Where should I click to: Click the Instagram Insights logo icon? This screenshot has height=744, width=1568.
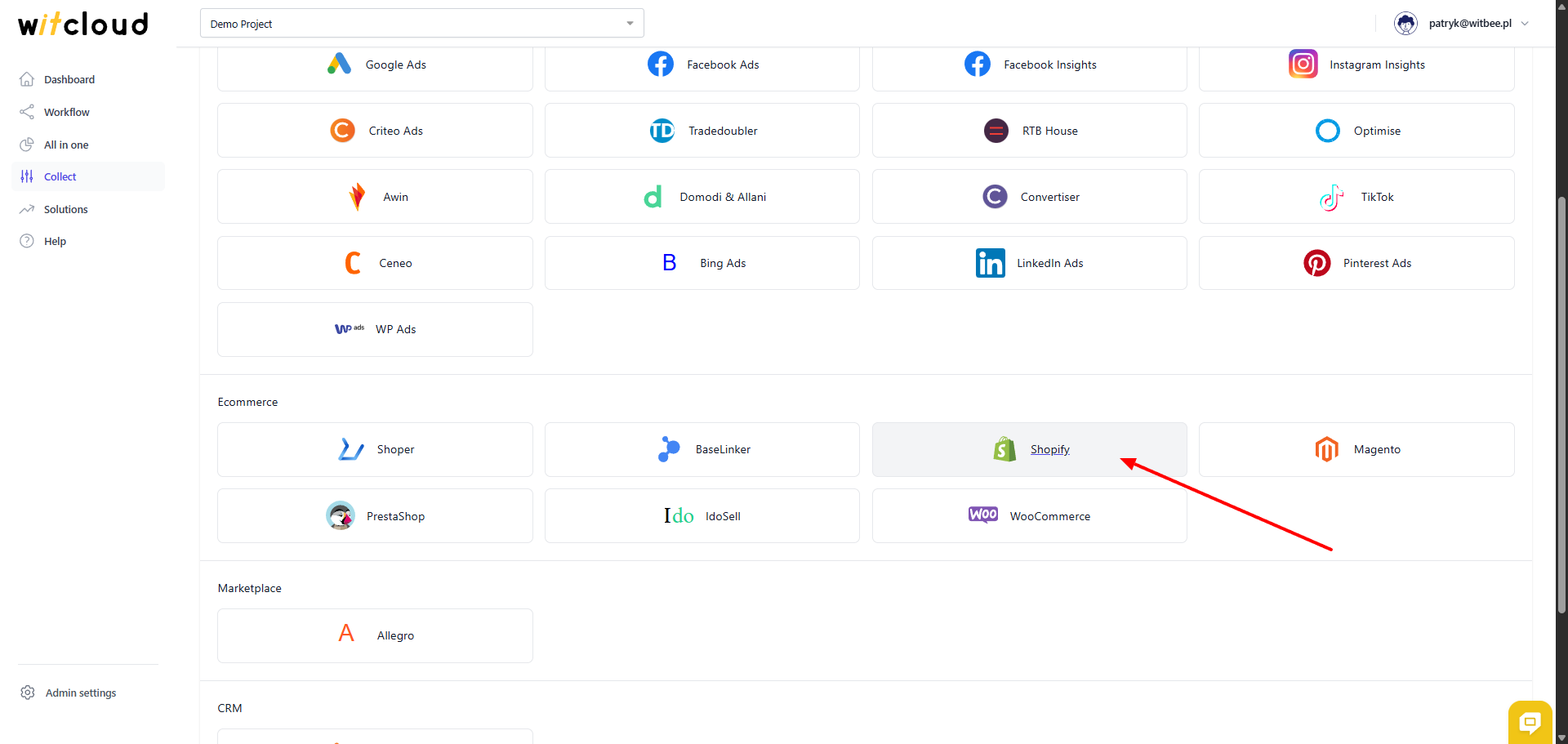[1303, 64]
